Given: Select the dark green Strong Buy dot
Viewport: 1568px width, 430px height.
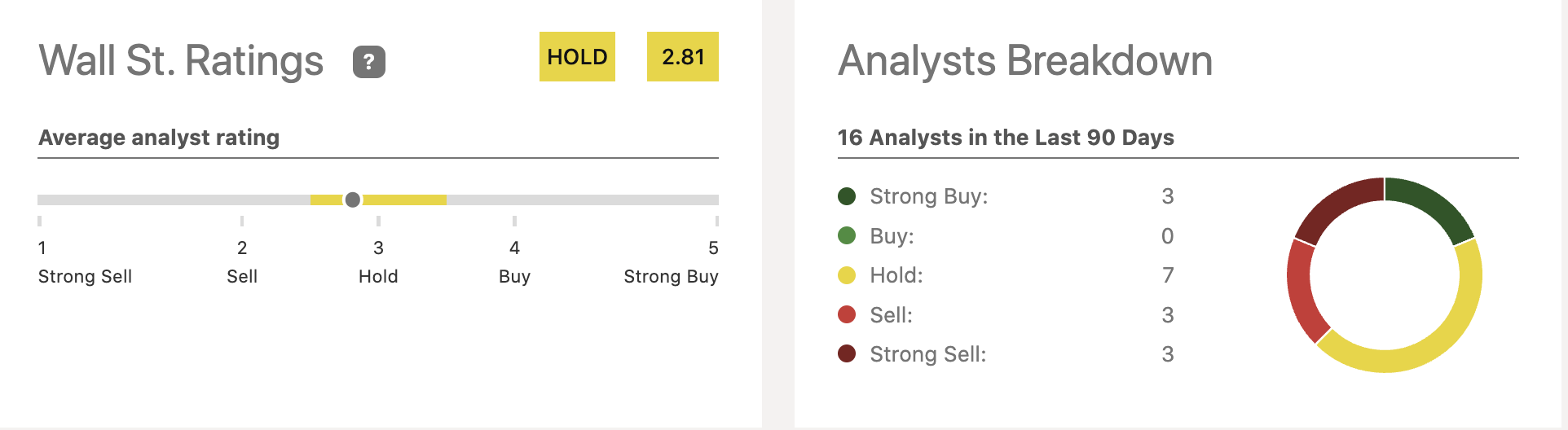Looking at the screenshot, I should pos(847,196).
